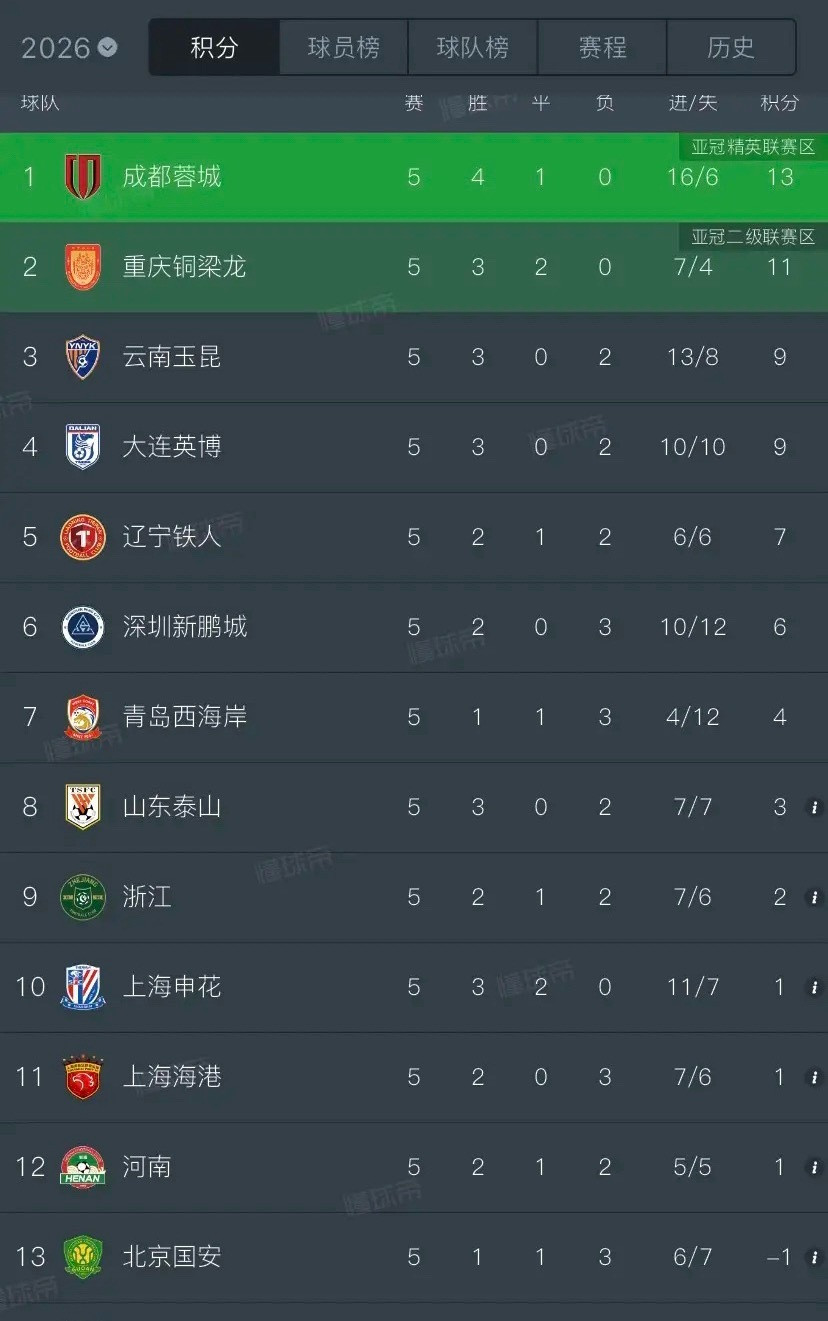Open the 浙江 team page
828x1321 pixels.
pyautogui.click(x=147, y=897)
